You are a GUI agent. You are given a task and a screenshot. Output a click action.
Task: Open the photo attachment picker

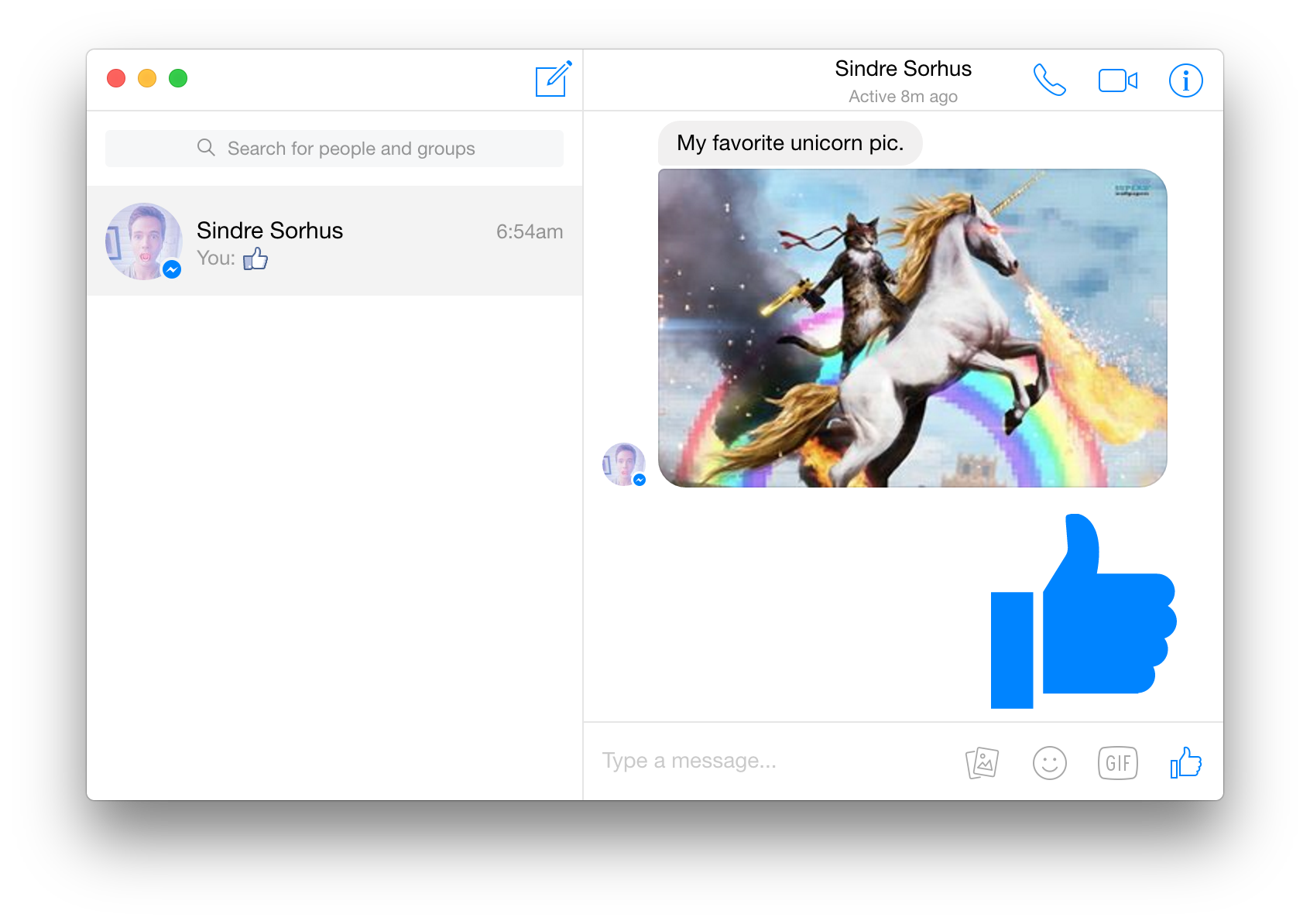982,763
